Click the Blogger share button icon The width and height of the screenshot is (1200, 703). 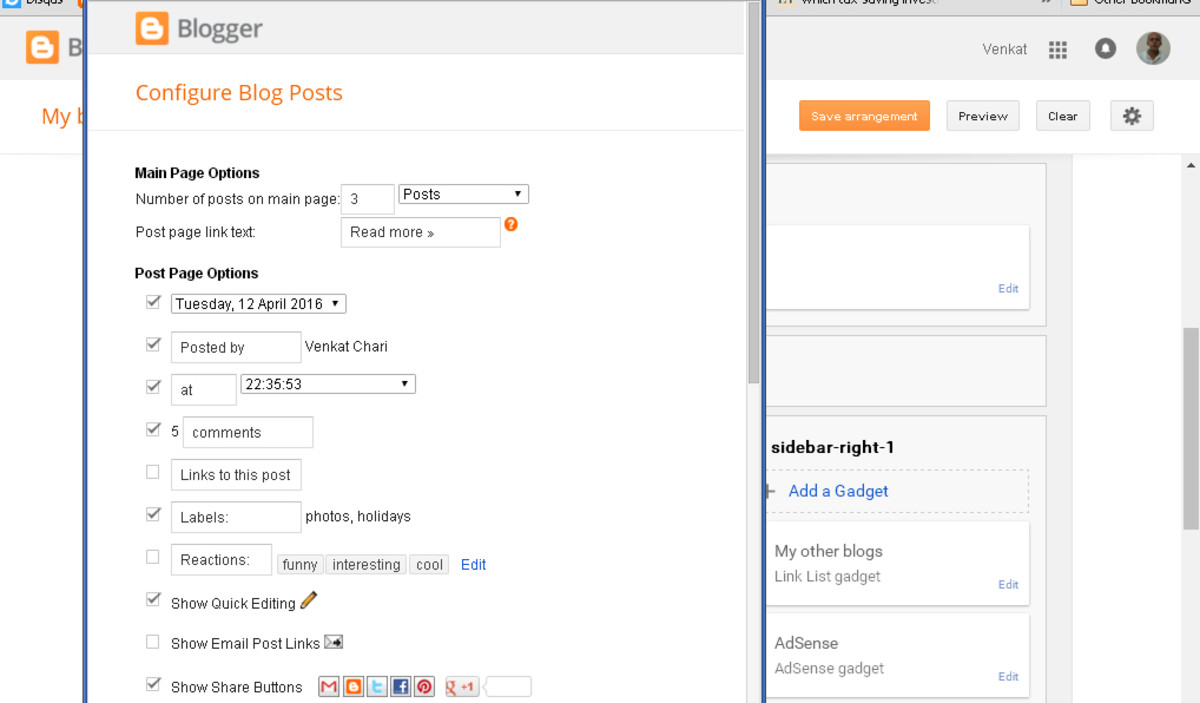pyautogui.click(x=352, y=686)
